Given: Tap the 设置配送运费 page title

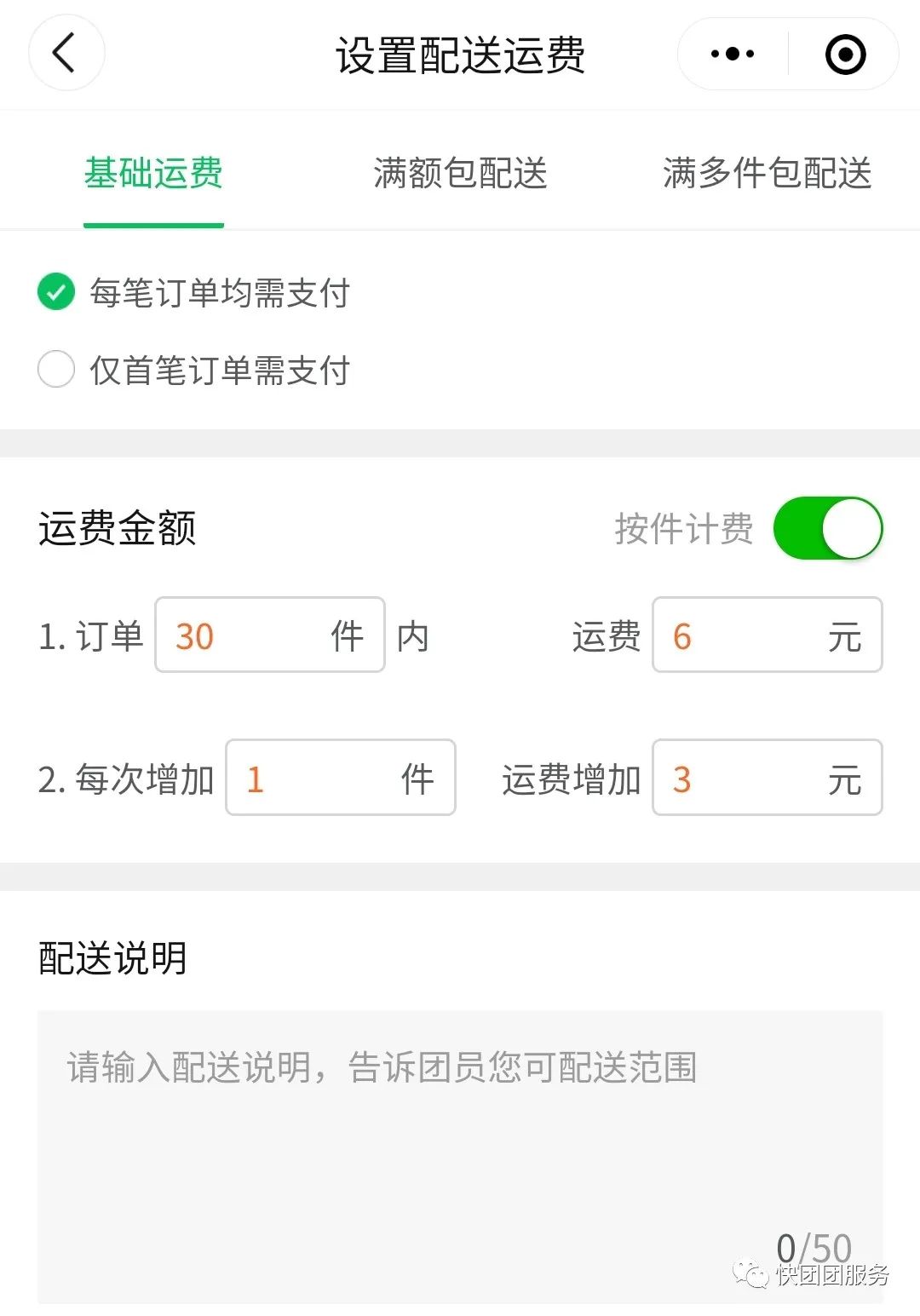Looking at the screenshot, I should click(x=460, y=55).
